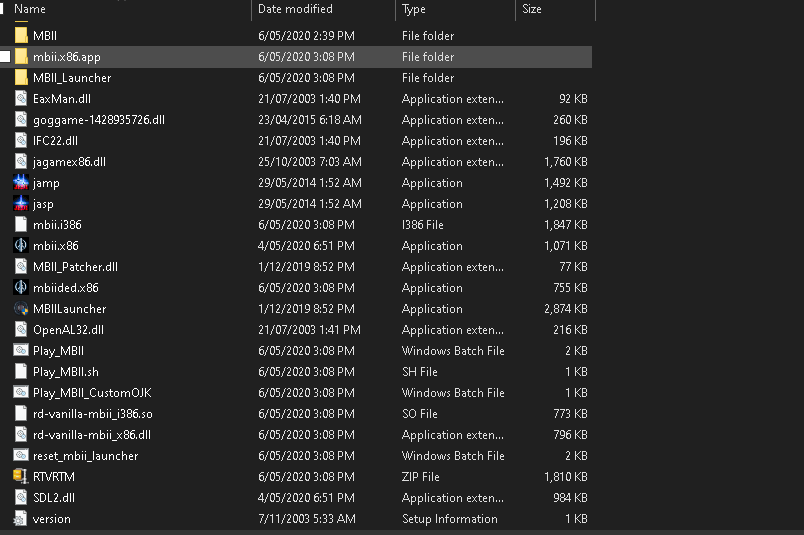Select the MBIILauncher application icon

pyautogui.click(x=21, y=309)
